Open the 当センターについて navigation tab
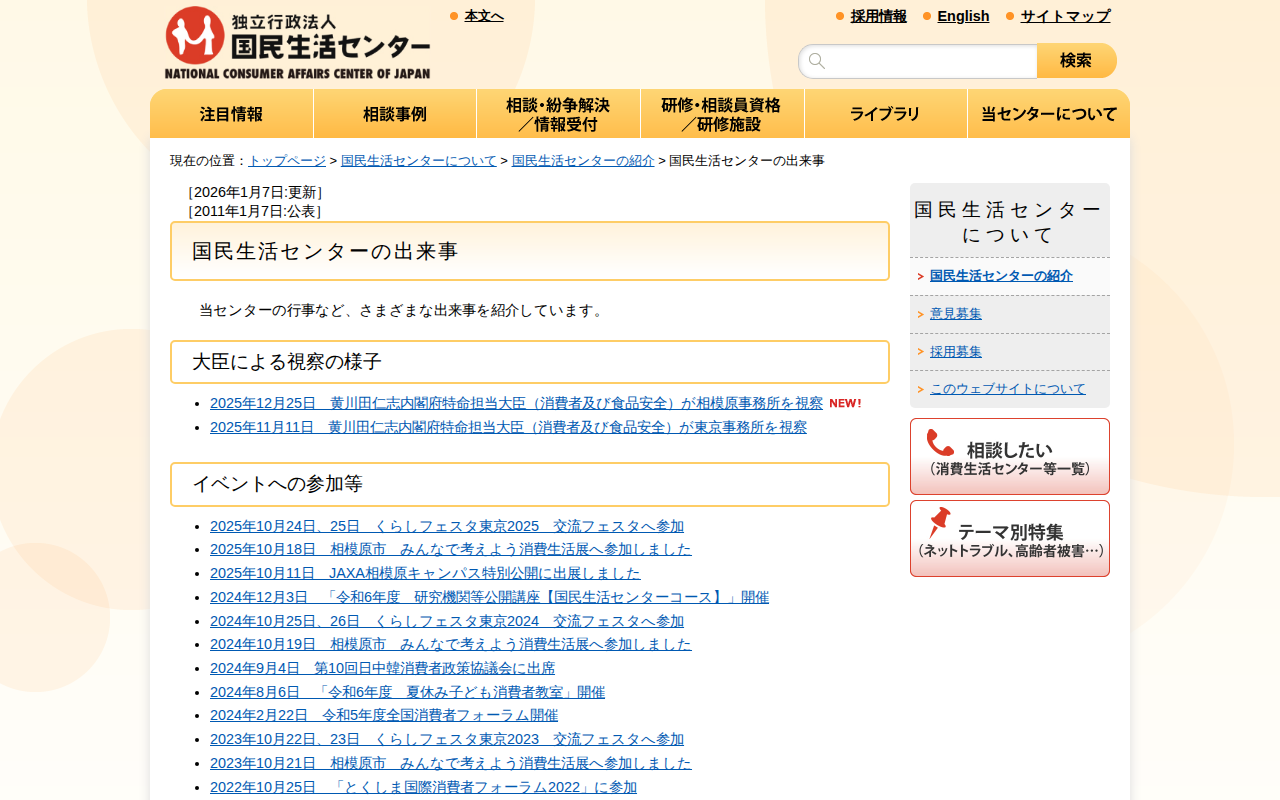Viewport: 1280px width, 800px height. point(1049,114)
